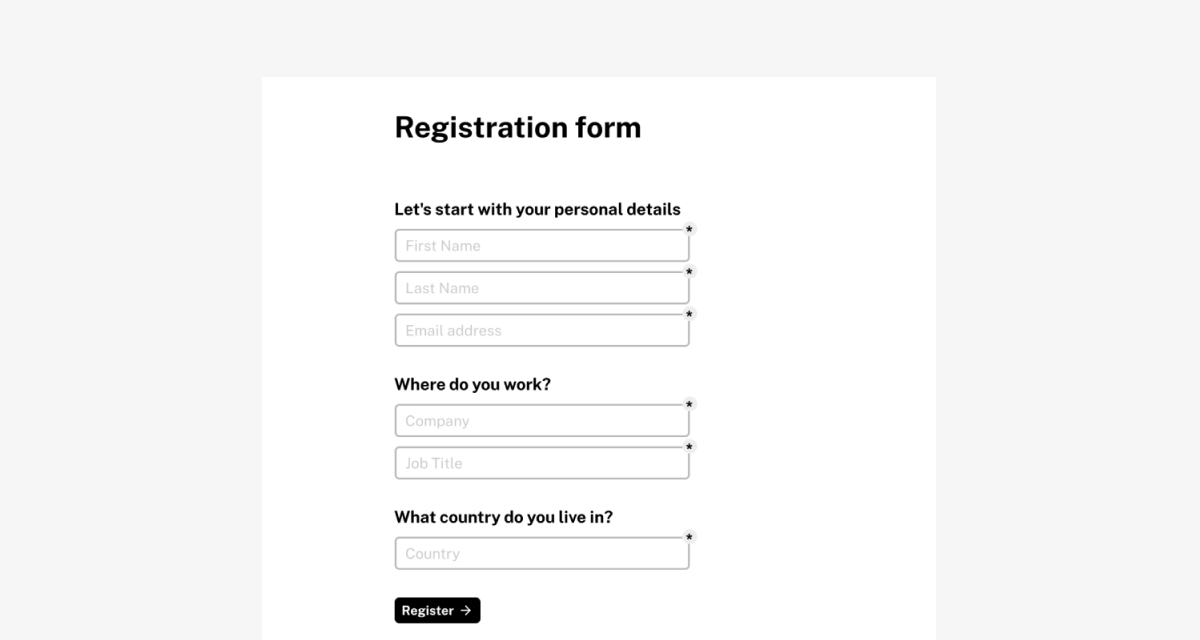Click the Register button

pyautogui.click(x=437, y=610)
